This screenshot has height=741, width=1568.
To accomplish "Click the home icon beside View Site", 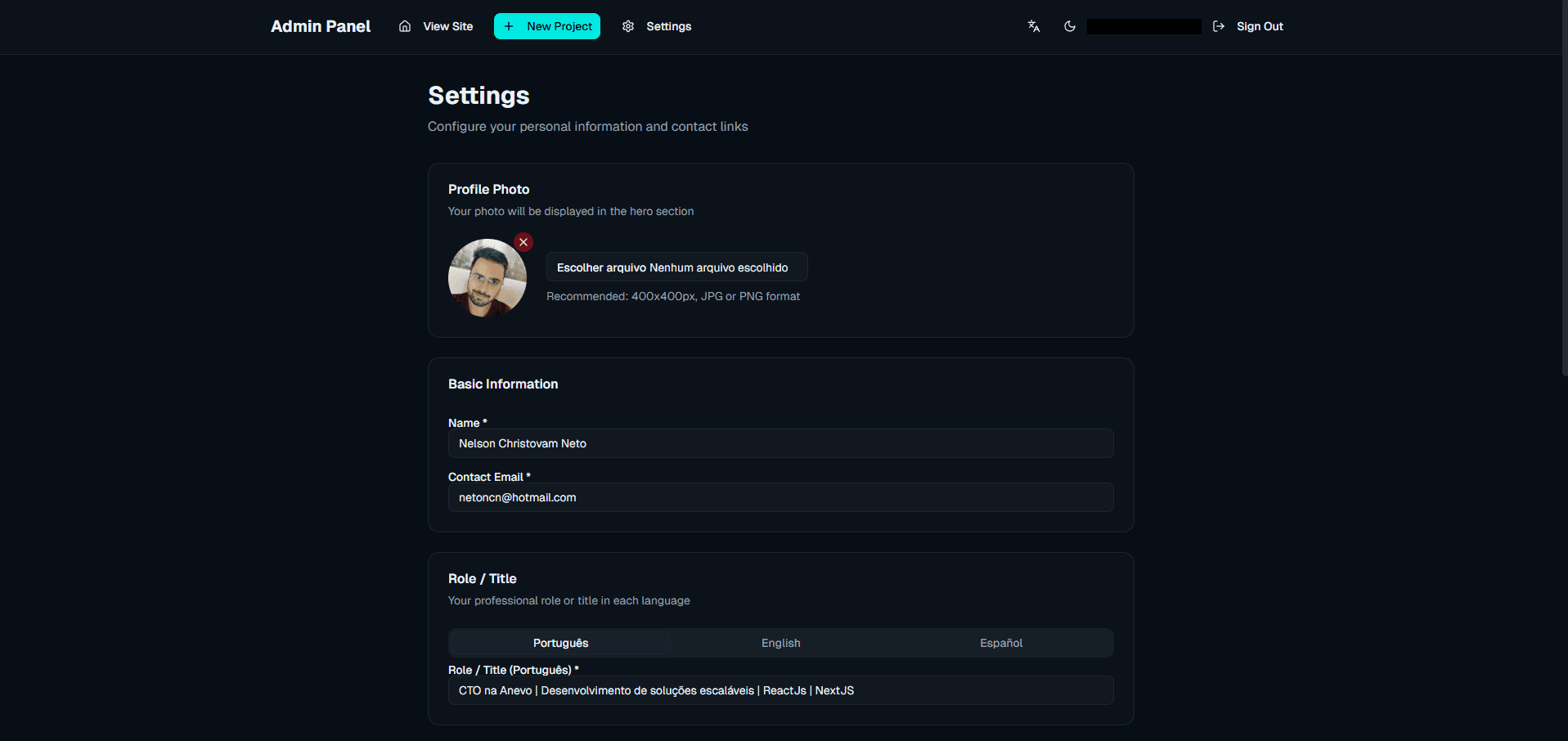I will coord(405,26).
